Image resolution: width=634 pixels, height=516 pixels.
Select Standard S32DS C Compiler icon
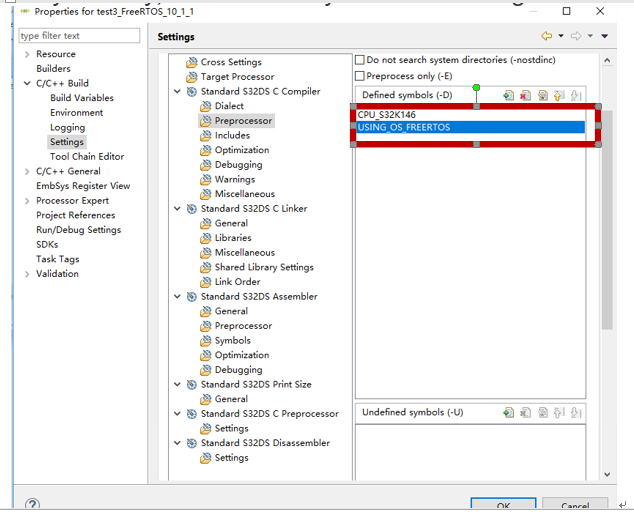click(192, 91)
